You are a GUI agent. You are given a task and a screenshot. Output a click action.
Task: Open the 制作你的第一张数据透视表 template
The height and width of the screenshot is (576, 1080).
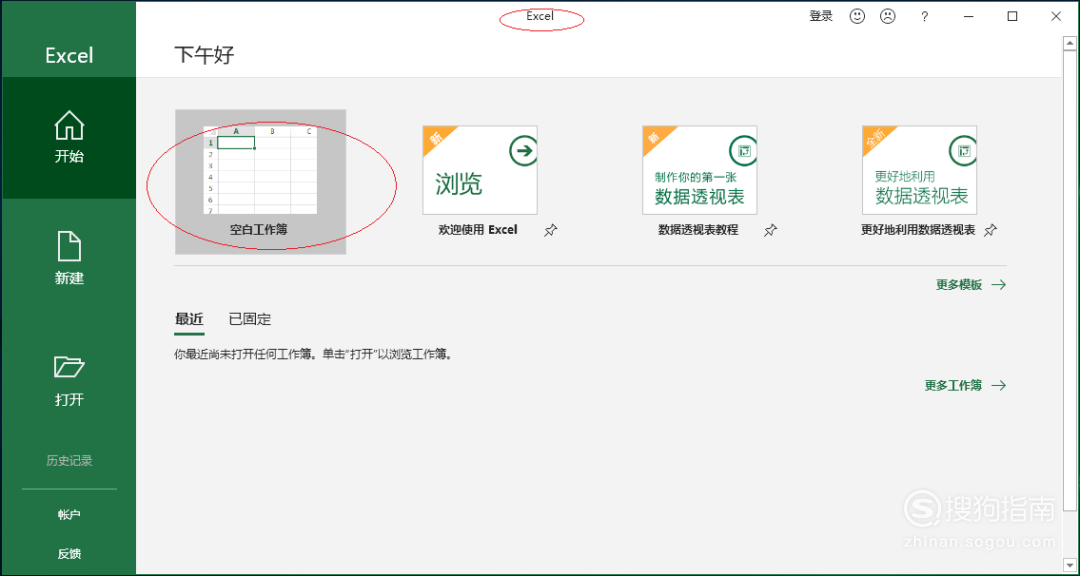(700, 170)
